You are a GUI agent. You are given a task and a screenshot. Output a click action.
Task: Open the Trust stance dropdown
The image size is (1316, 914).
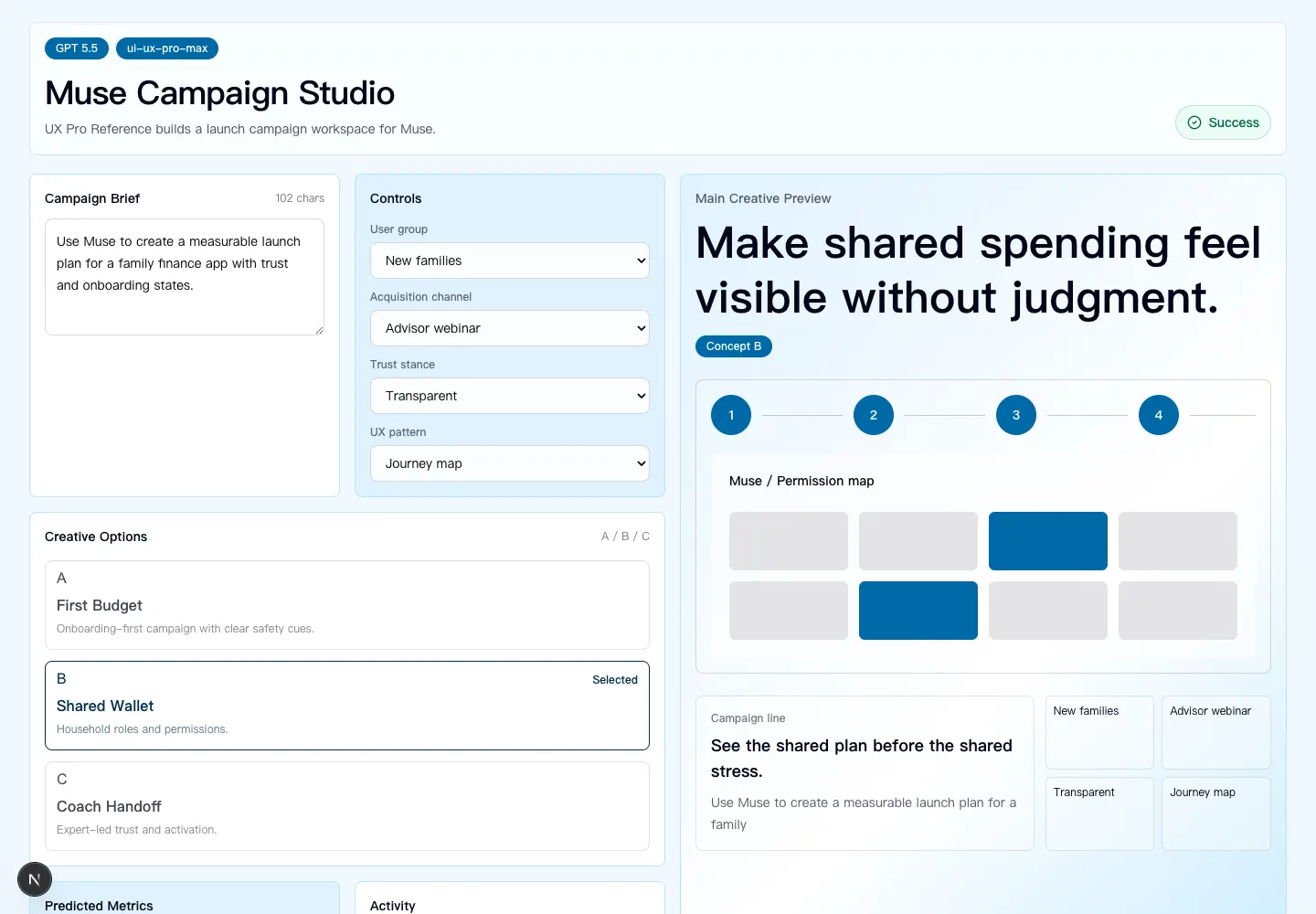[x=510, y=396]
